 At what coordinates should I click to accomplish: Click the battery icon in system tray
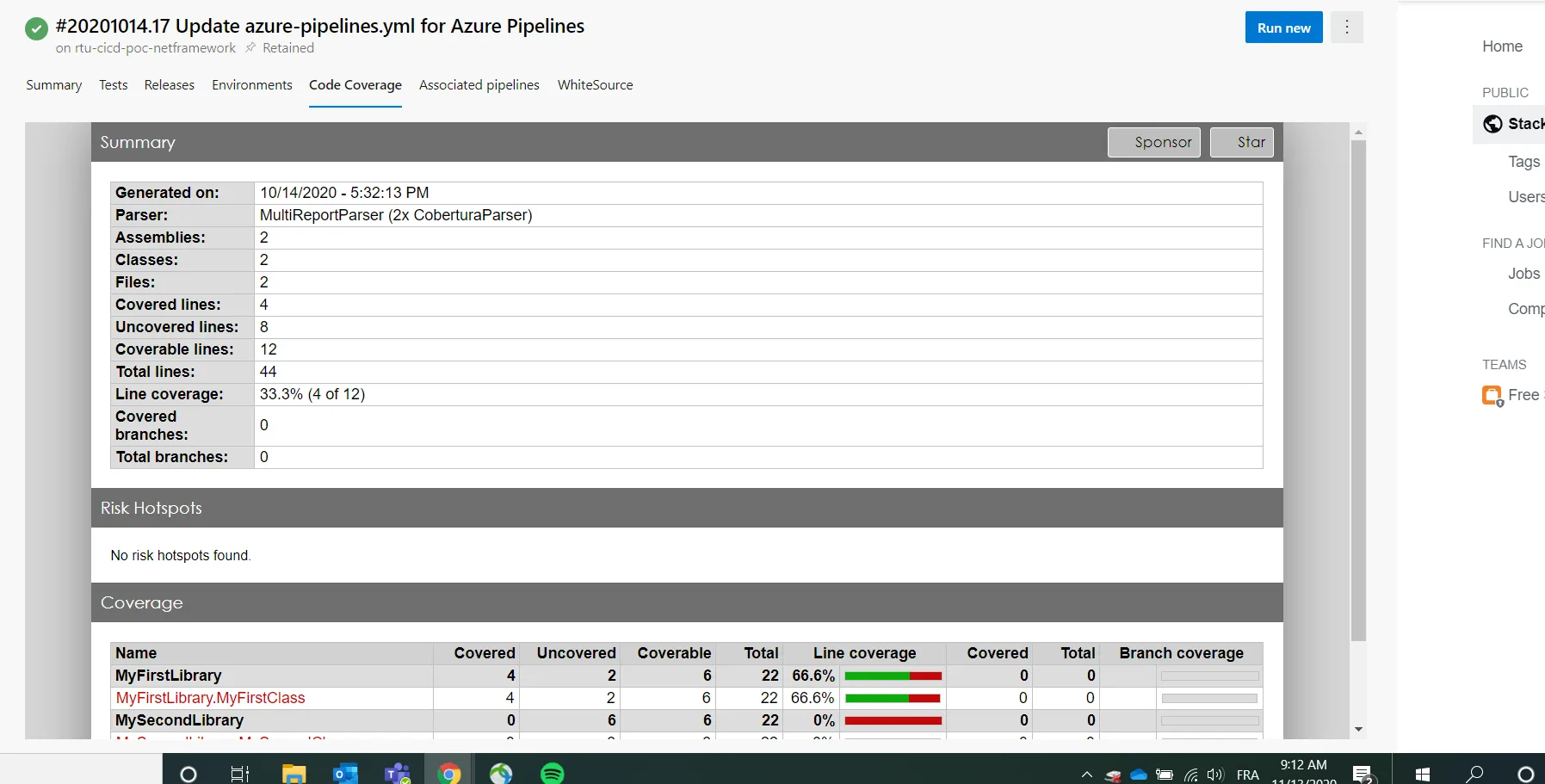[x=1165, y=775]
